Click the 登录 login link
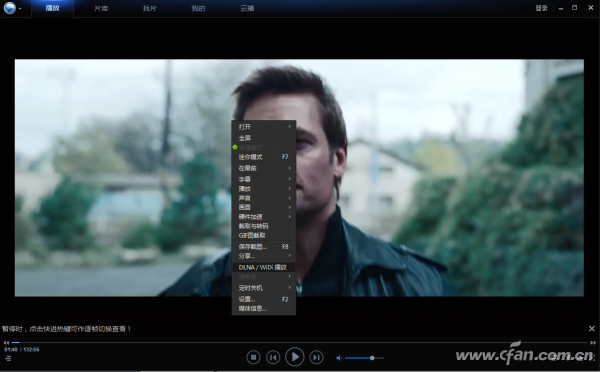The image size is (600, 372). pyautogui.click(x=541, y=8)
